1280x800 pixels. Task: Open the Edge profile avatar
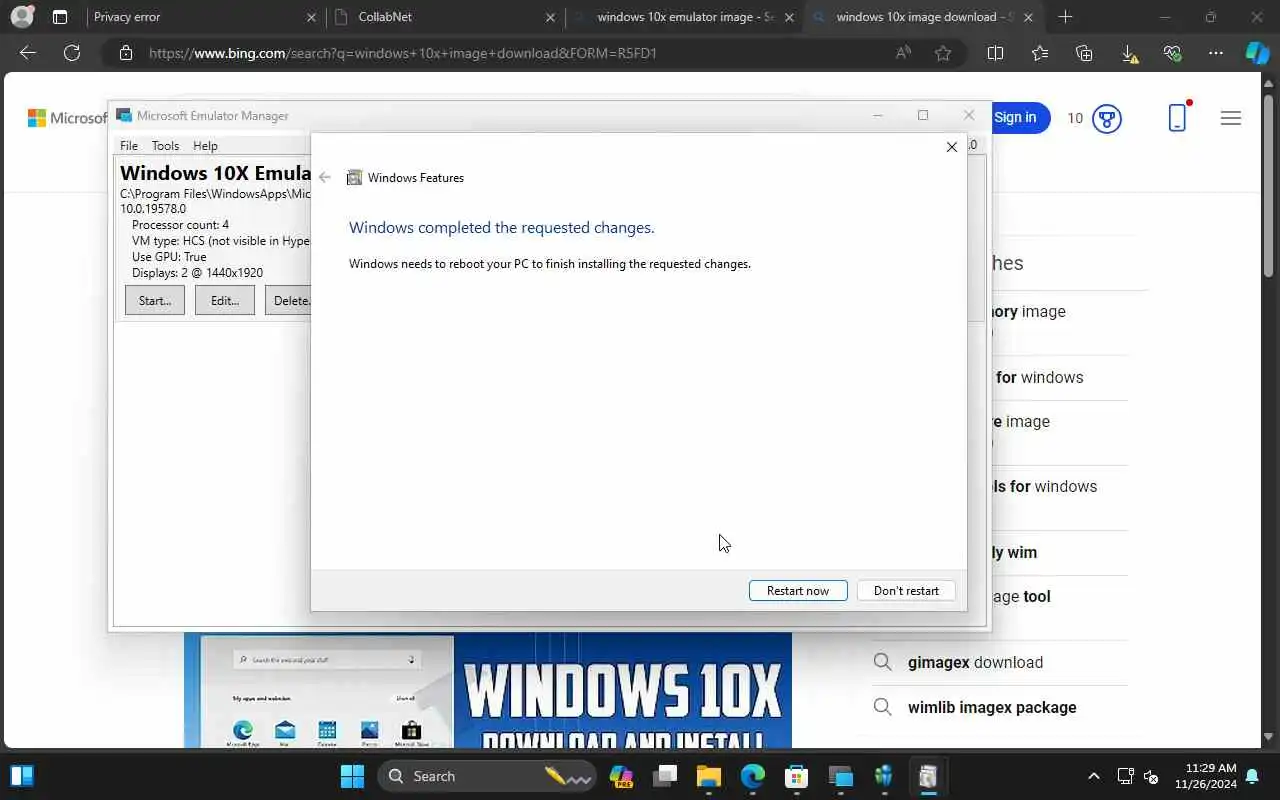(x=21, y=17)
